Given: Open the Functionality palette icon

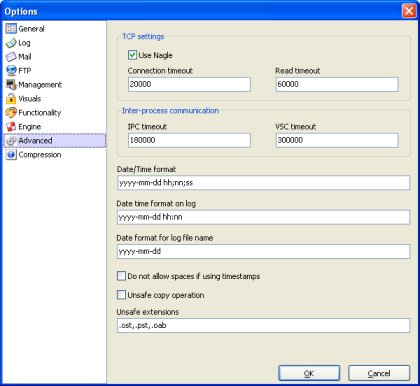Looking at the screenshot, I should pos(11,113).
